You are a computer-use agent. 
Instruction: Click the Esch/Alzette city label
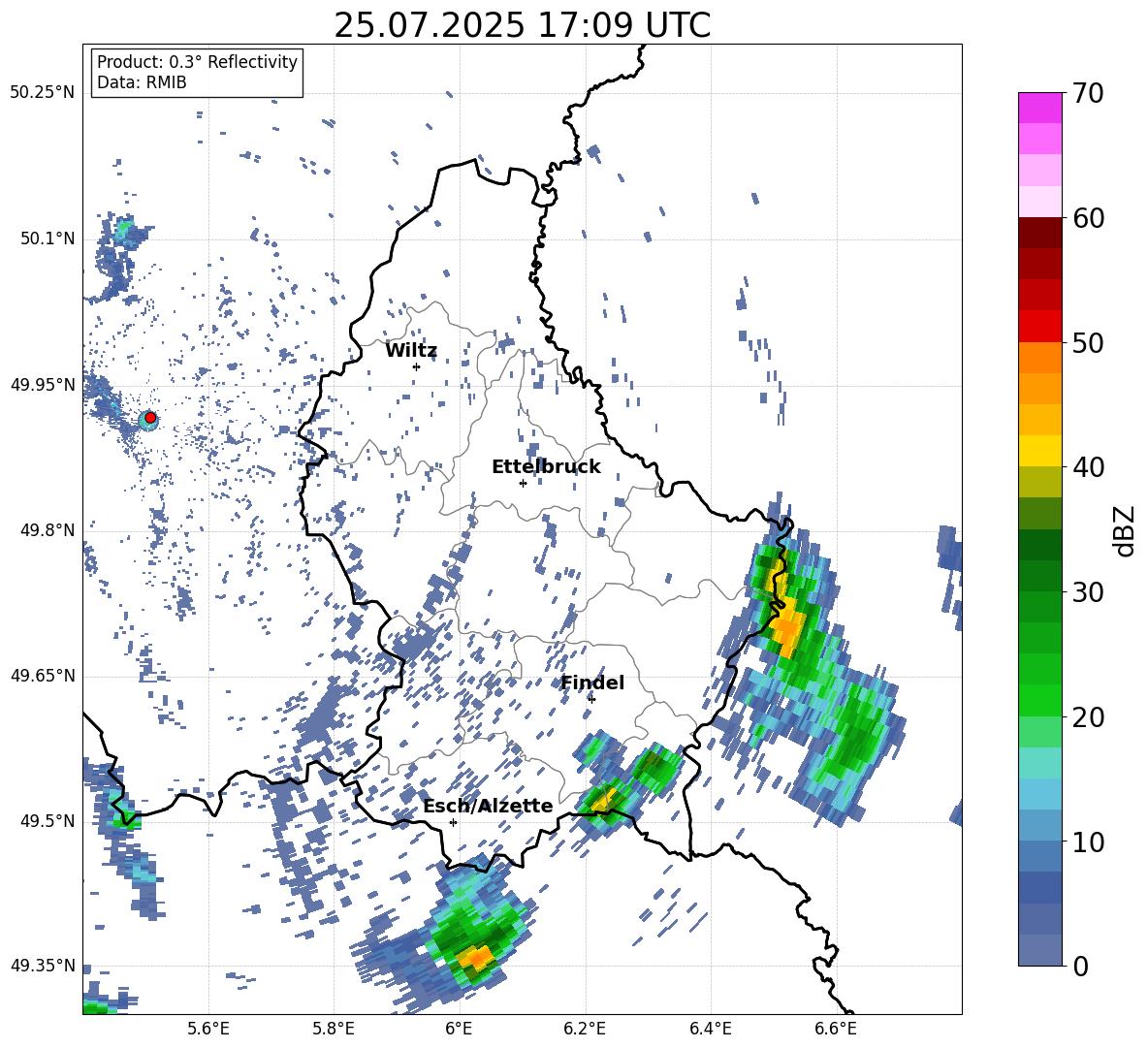[488, 807]
